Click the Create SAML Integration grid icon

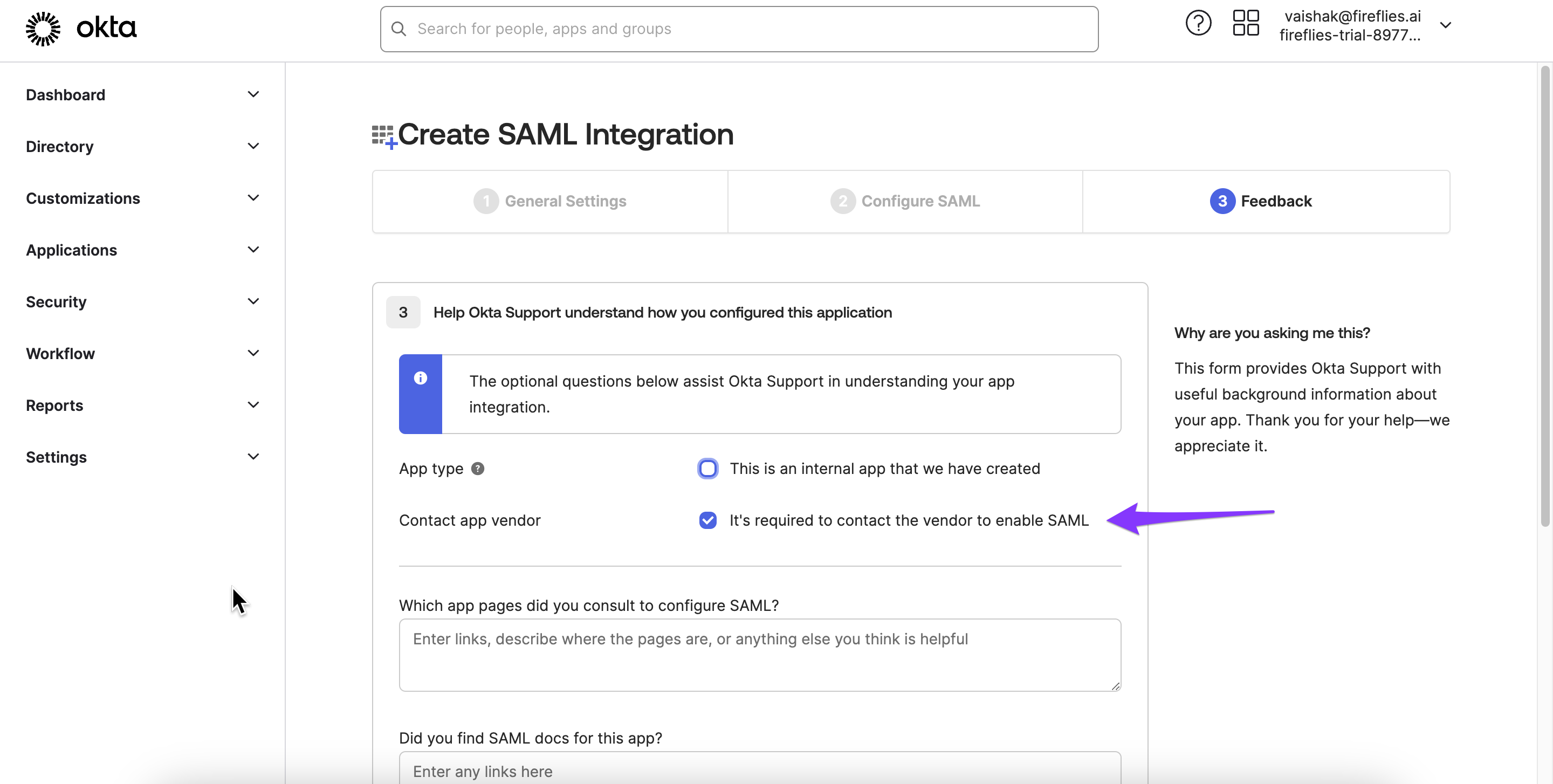coord(383,136)
